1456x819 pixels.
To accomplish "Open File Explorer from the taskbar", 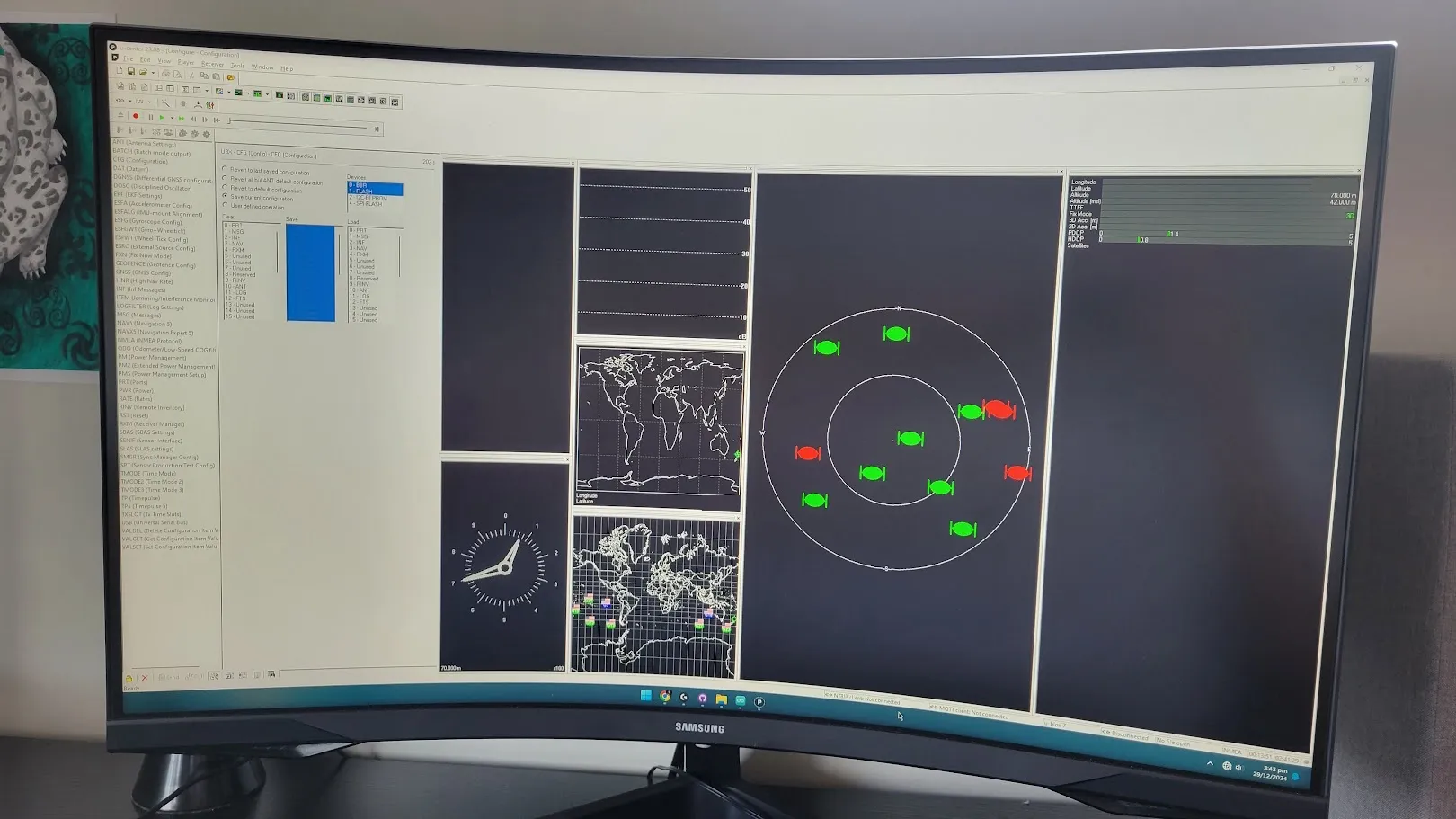I will click(721, 699).
